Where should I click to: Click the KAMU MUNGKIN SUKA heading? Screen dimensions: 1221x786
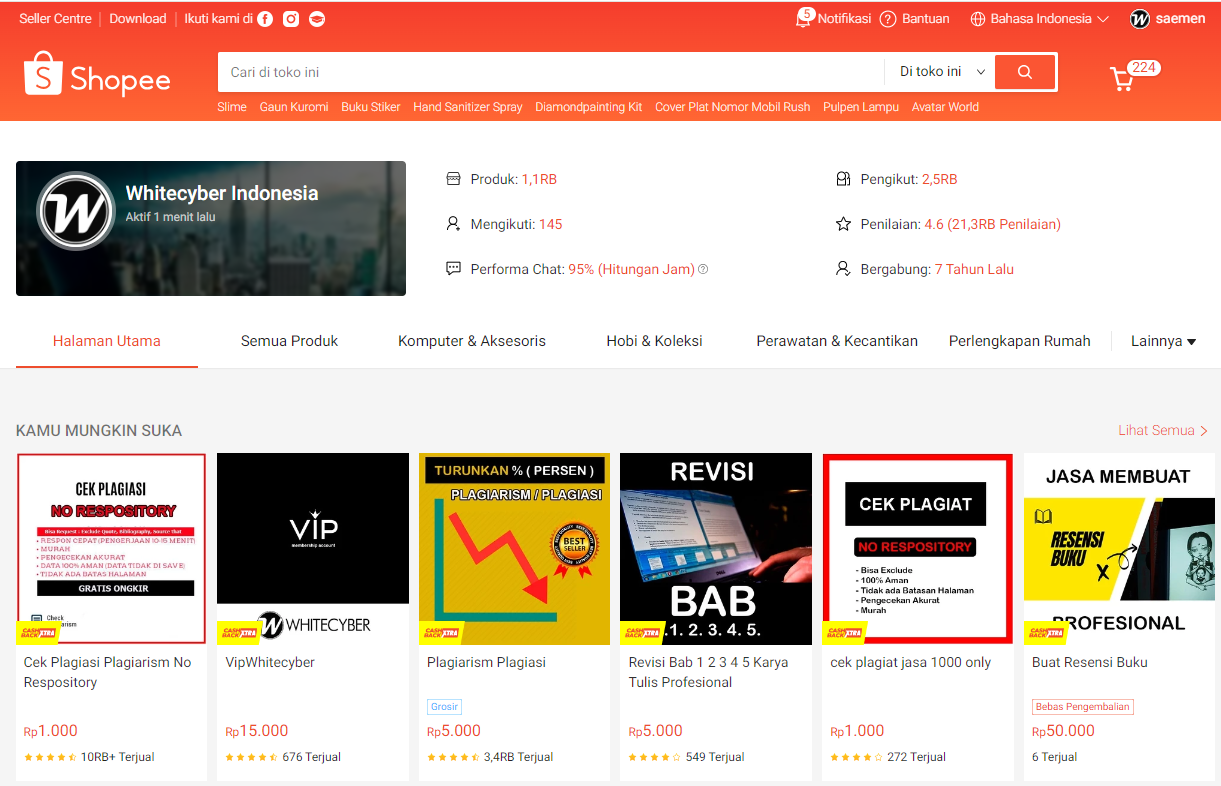99,431
